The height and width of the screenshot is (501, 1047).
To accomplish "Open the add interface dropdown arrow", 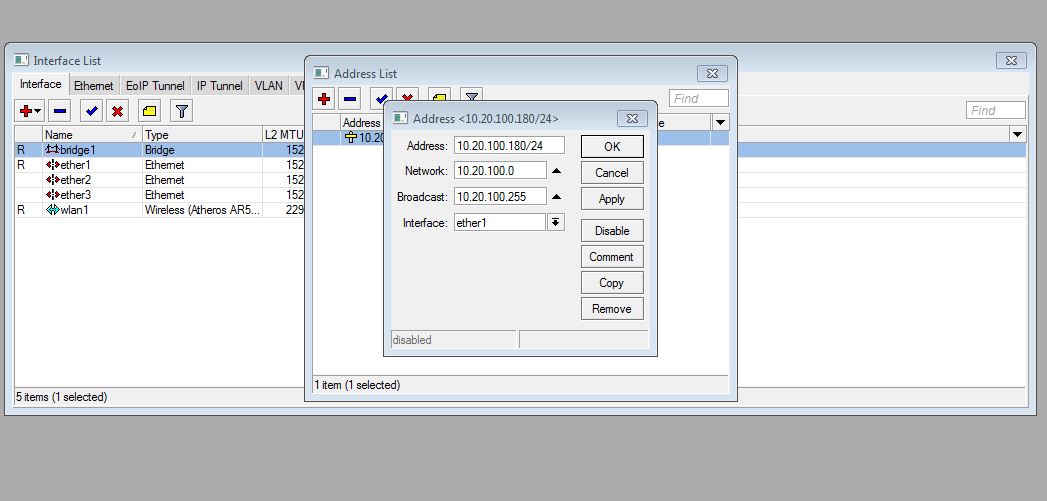I will 37,111.
